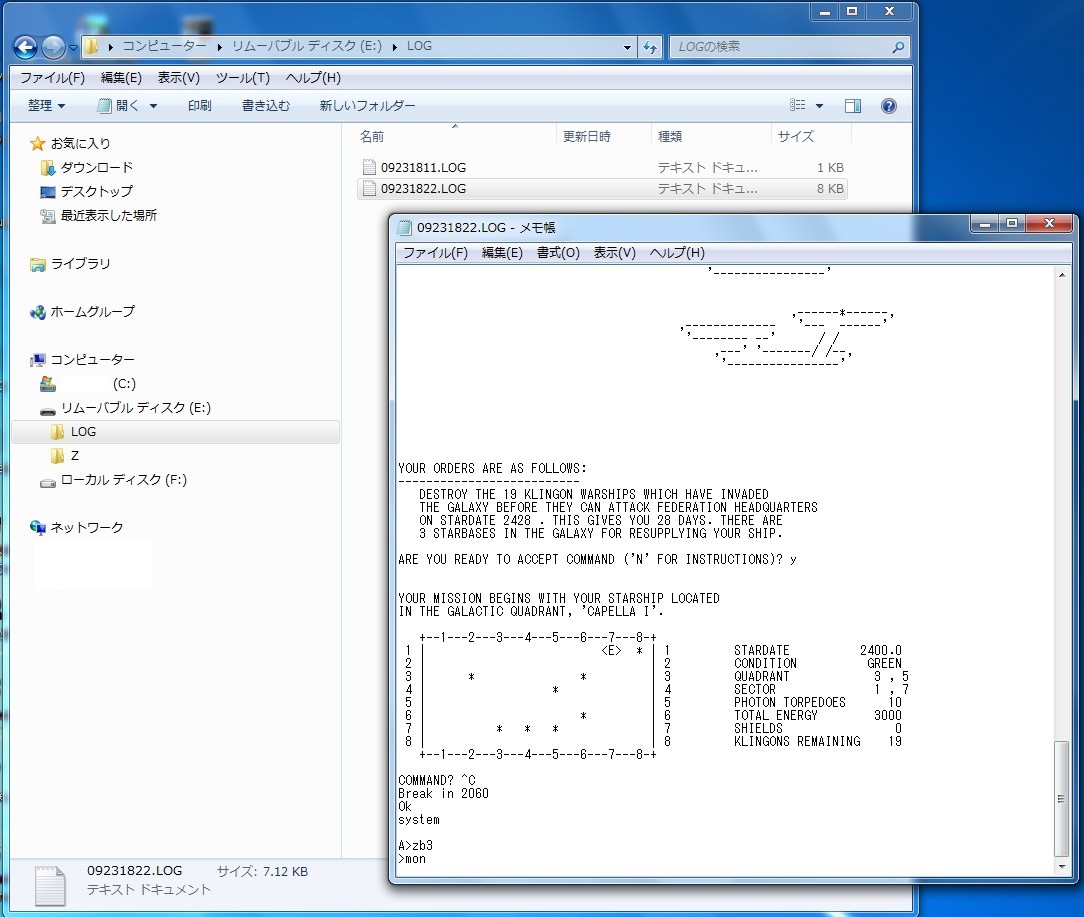Click 印刷 in the Explorer toolbar
1084x917 pixels.
199,106
